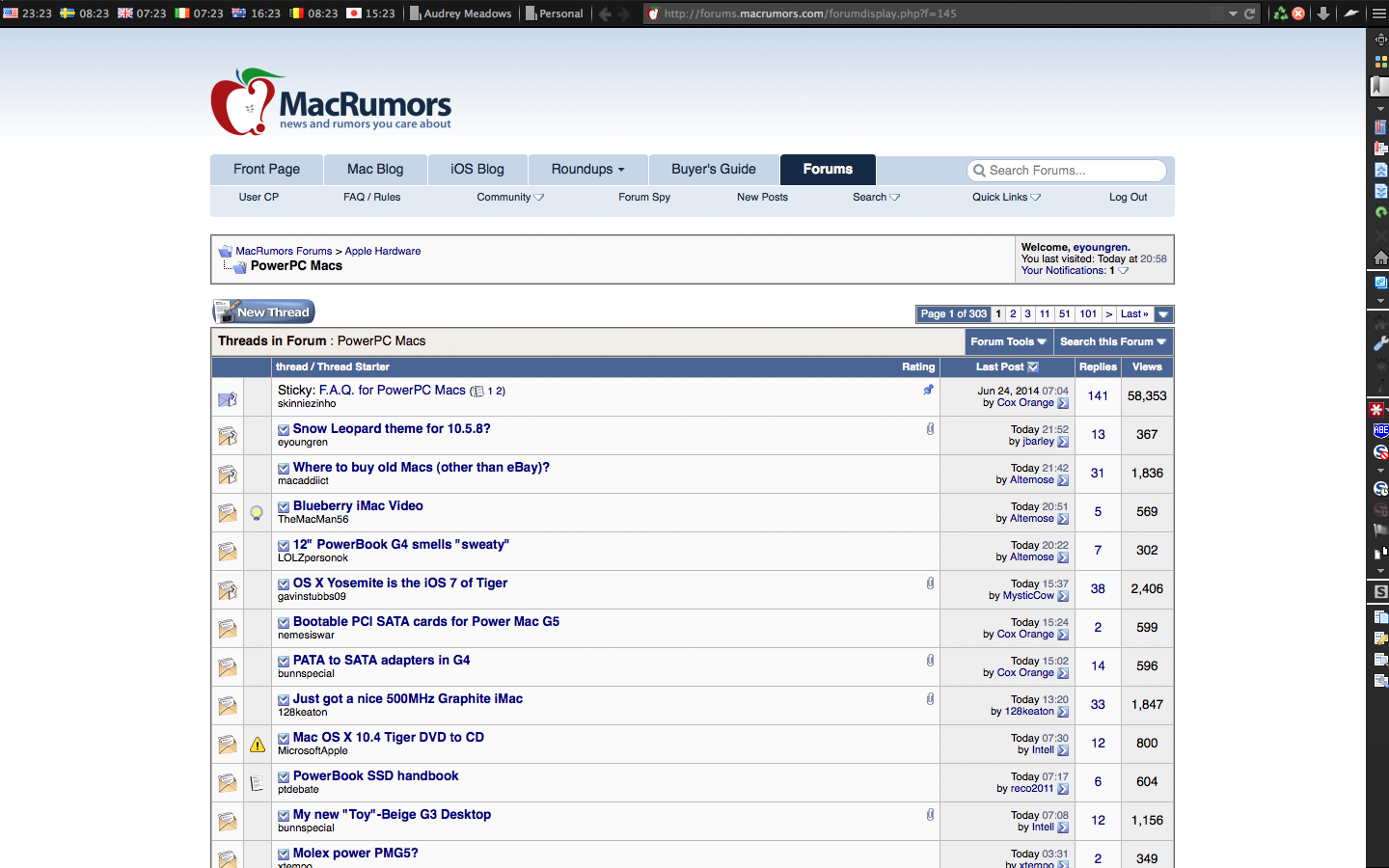
Task: Open downloads via the down-arrow toolbar icon
Action: 1323,14
